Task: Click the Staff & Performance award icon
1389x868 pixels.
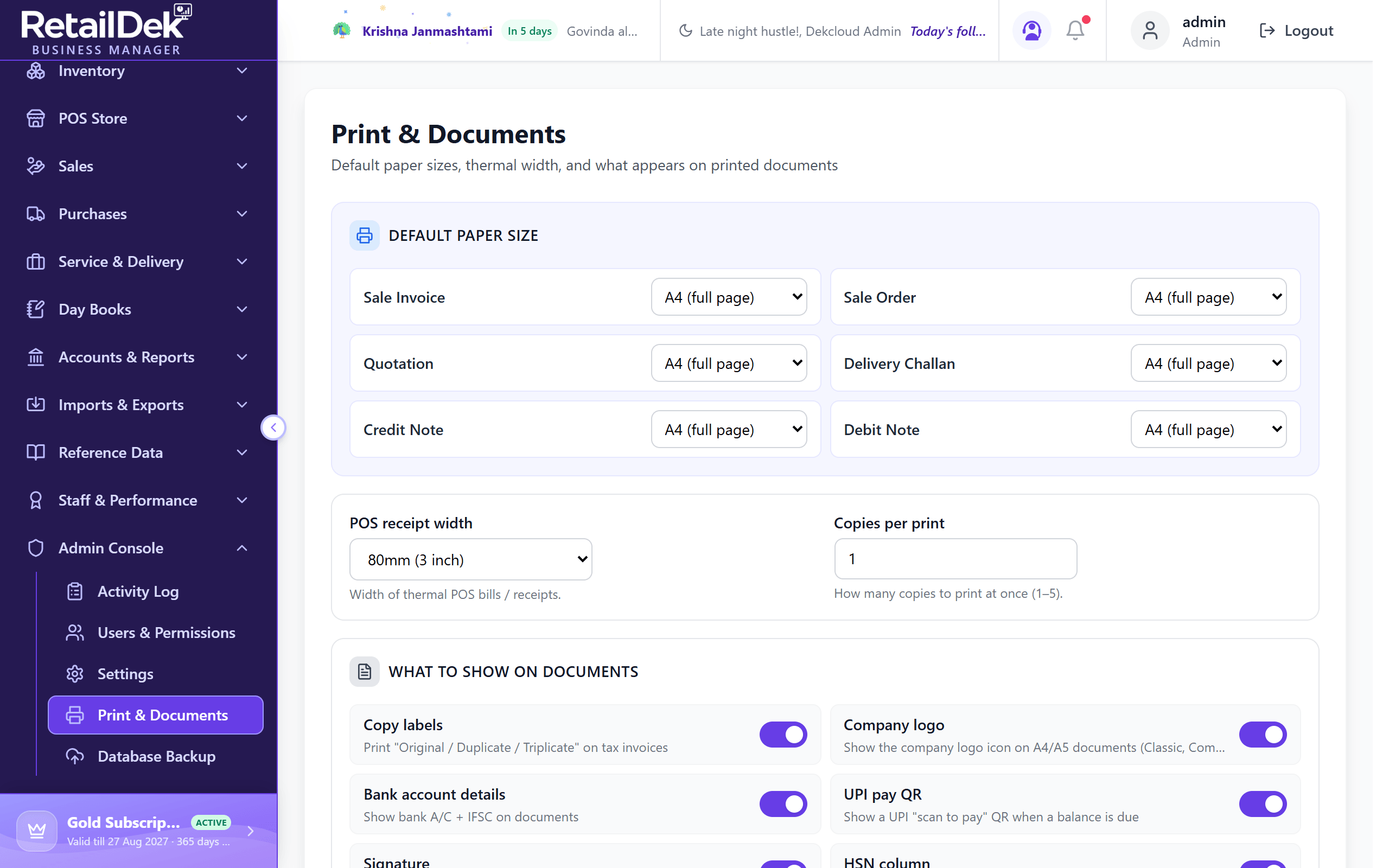Action: [x=36, y=500]
